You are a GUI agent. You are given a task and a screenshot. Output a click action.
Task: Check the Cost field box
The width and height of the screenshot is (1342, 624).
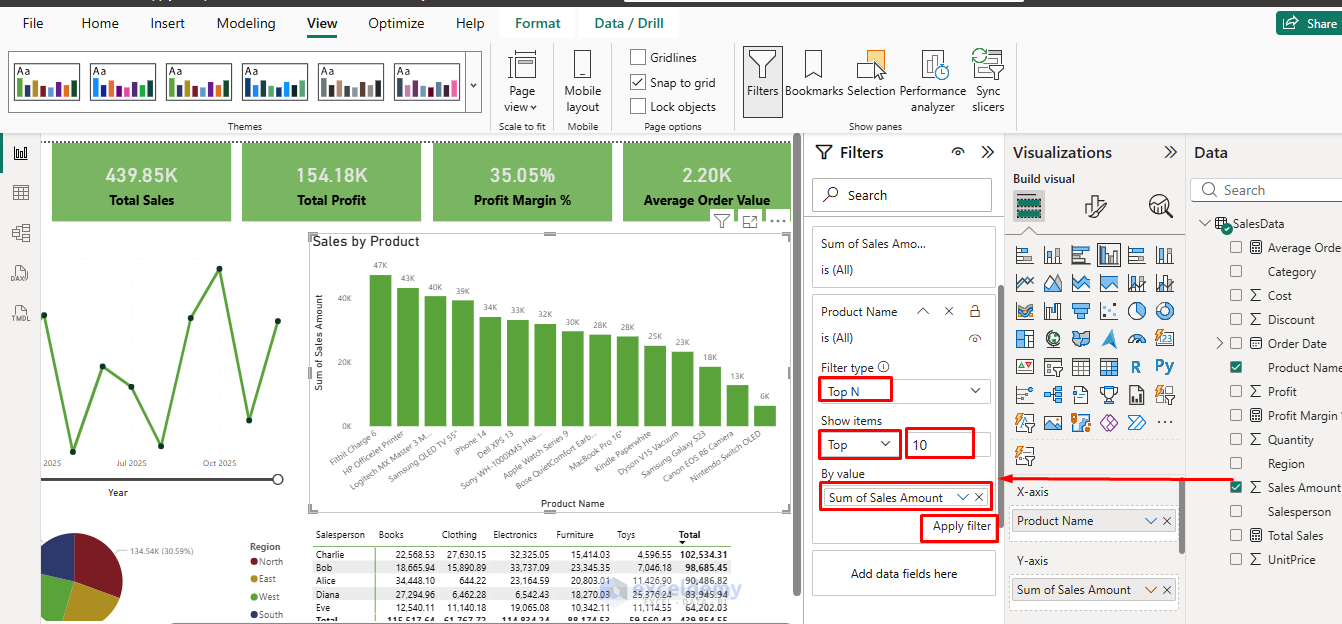[1236, 295]
